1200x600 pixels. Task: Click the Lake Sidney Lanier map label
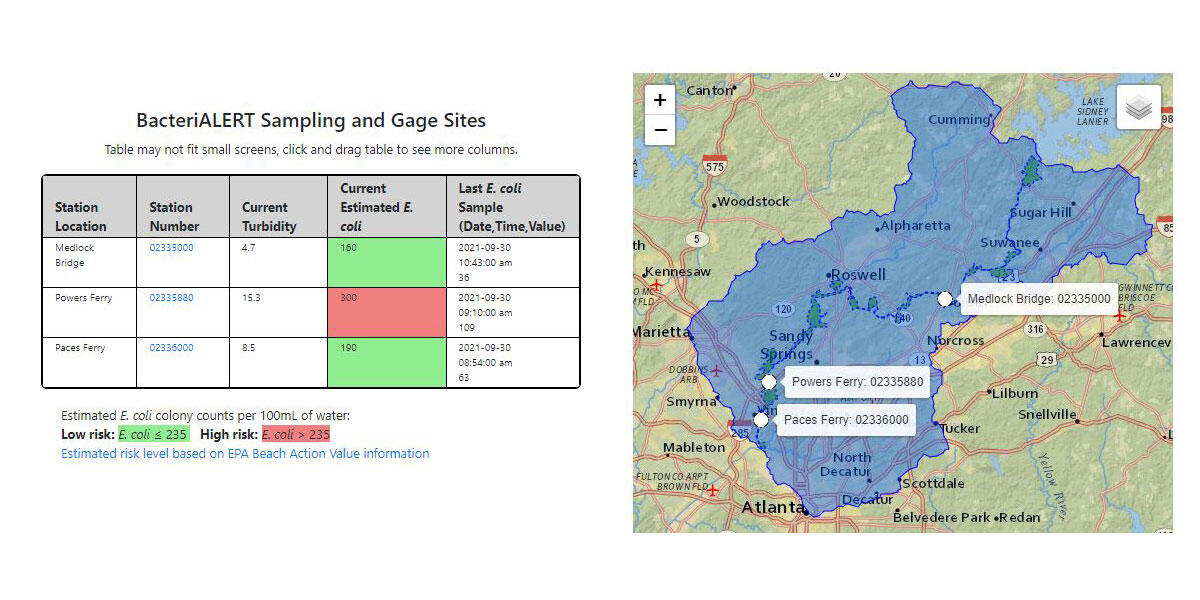pos(1093,111)
